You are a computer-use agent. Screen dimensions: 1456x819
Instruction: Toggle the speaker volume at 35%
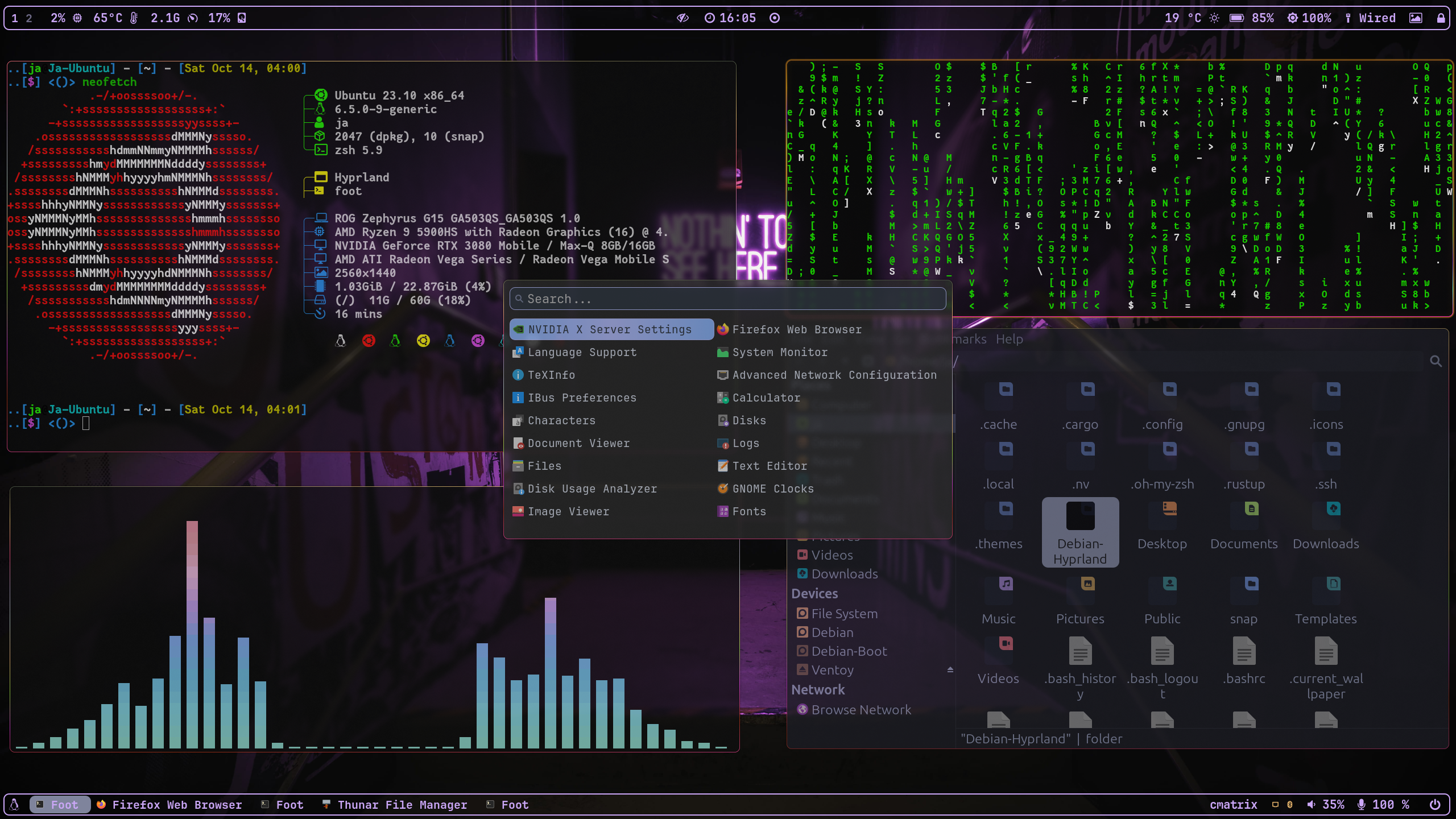(x=1326, y=804)
